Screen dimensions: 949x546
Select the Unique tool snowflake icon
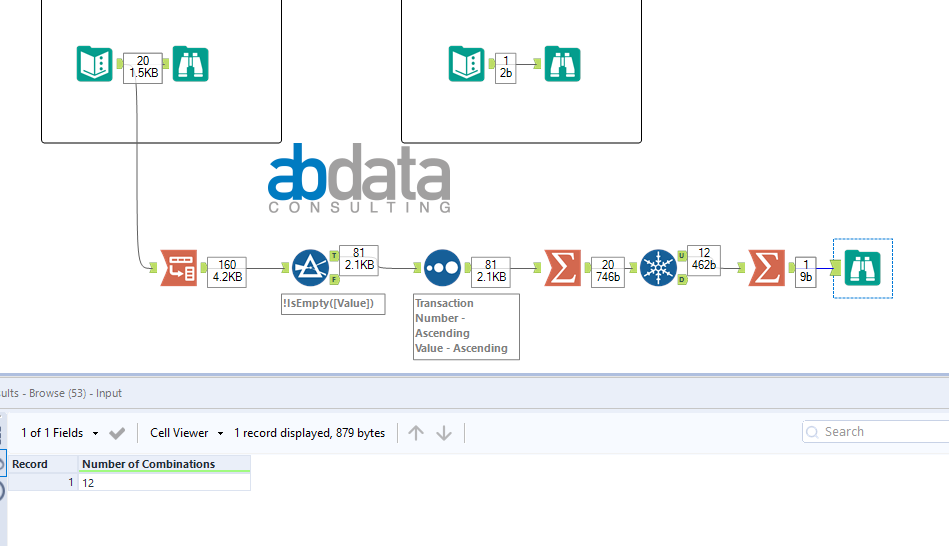point(658,268)
